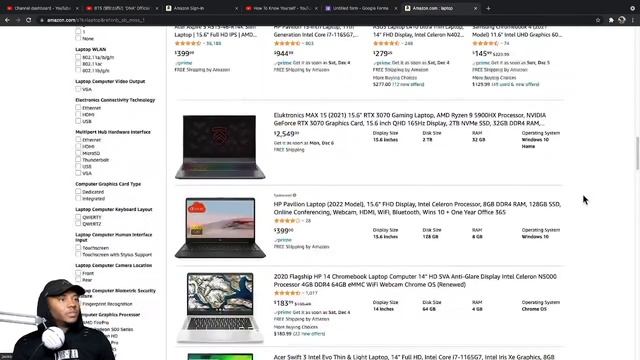Open the browser extensions puzzle icon
This screenshot has width=640, height=360.
pos(611,20)
